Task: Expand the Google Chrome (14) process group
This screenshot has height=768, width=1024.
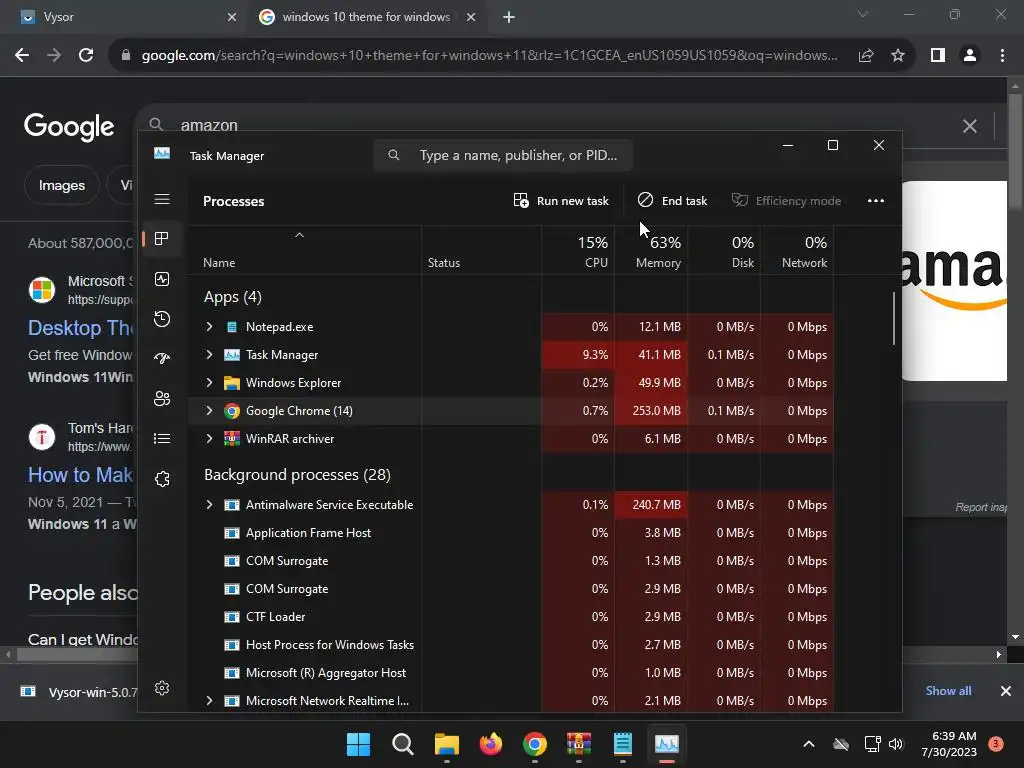Action: (x=209, y=410)
